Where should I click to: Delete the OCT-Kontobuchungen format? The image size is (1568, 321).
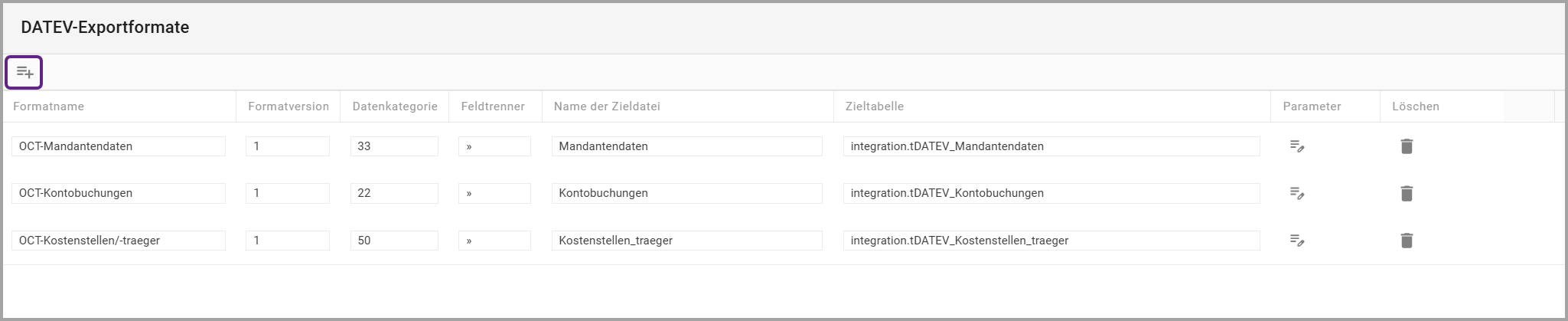pyautogui.click(x=1407, y=193)
